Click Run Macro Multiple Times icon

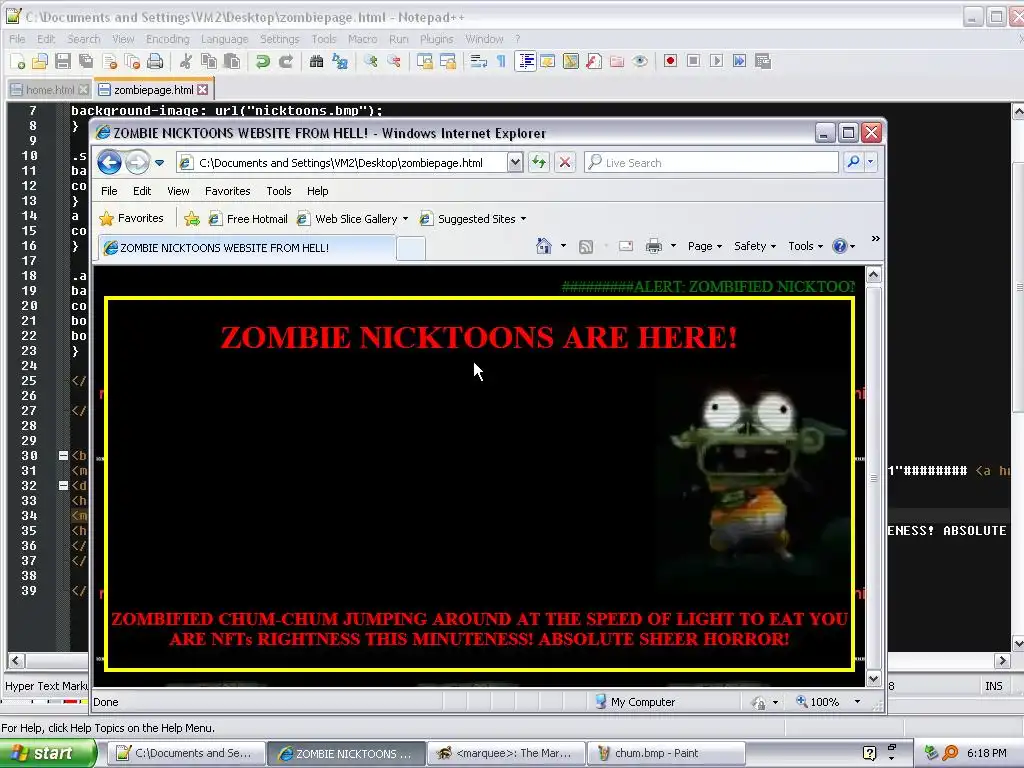[x=739, y=61]
